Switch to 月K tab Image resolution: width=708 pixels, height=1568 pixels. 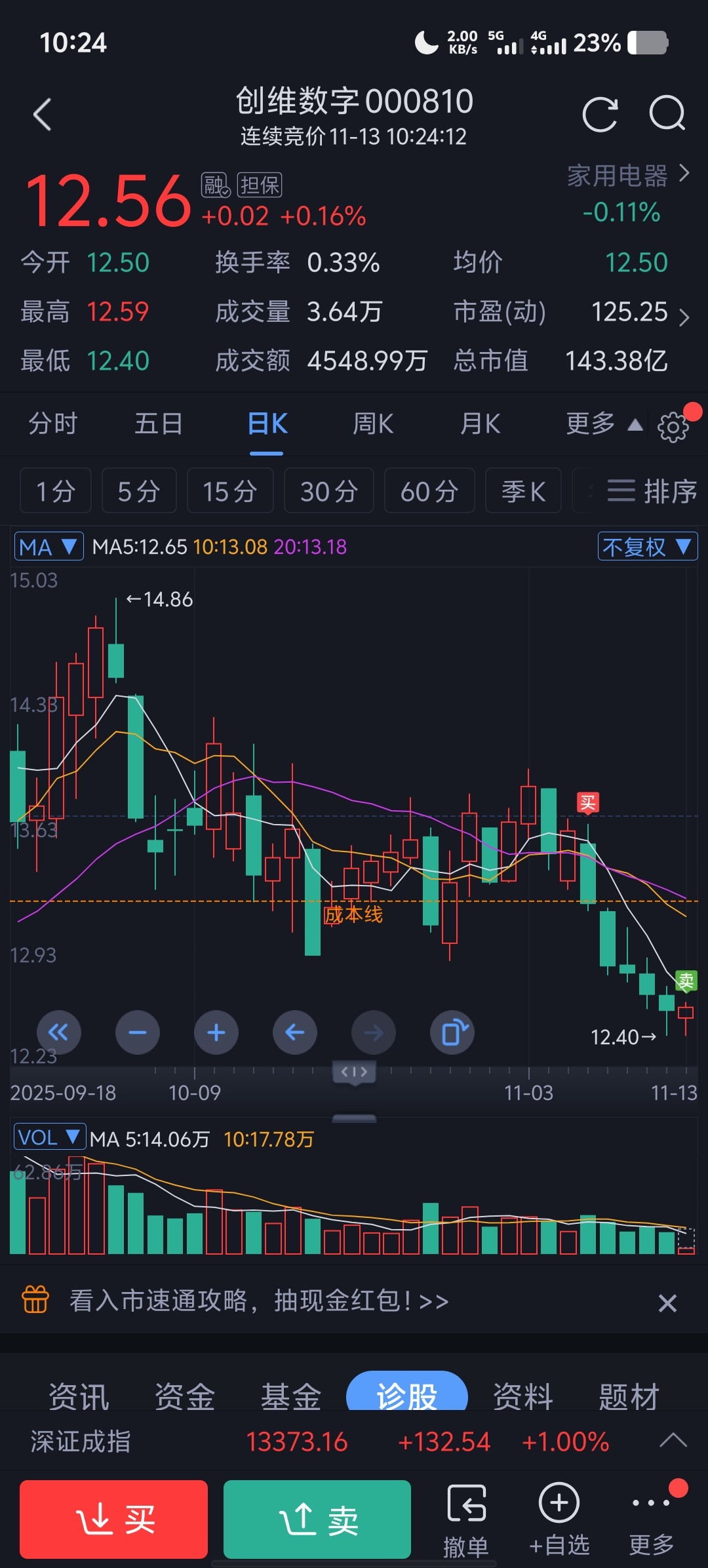pyautogui.click(x=480, y=424)
